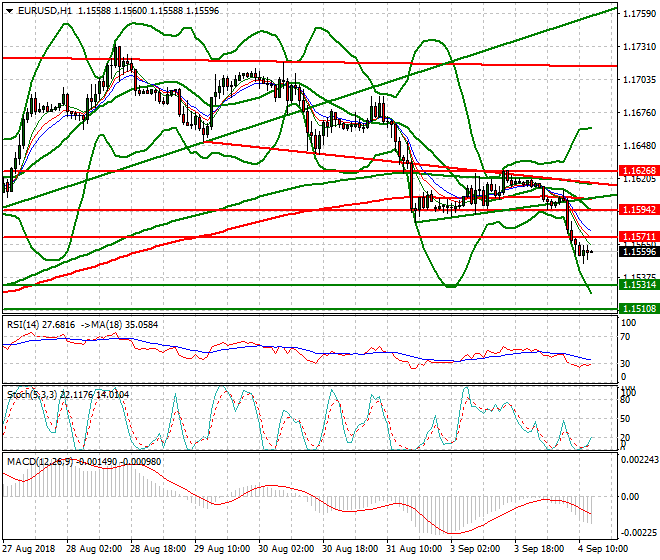This screenshot has height=560, width=660.
Task: Click the 3 Sep 18:00 time label
Action: (539, 549)
